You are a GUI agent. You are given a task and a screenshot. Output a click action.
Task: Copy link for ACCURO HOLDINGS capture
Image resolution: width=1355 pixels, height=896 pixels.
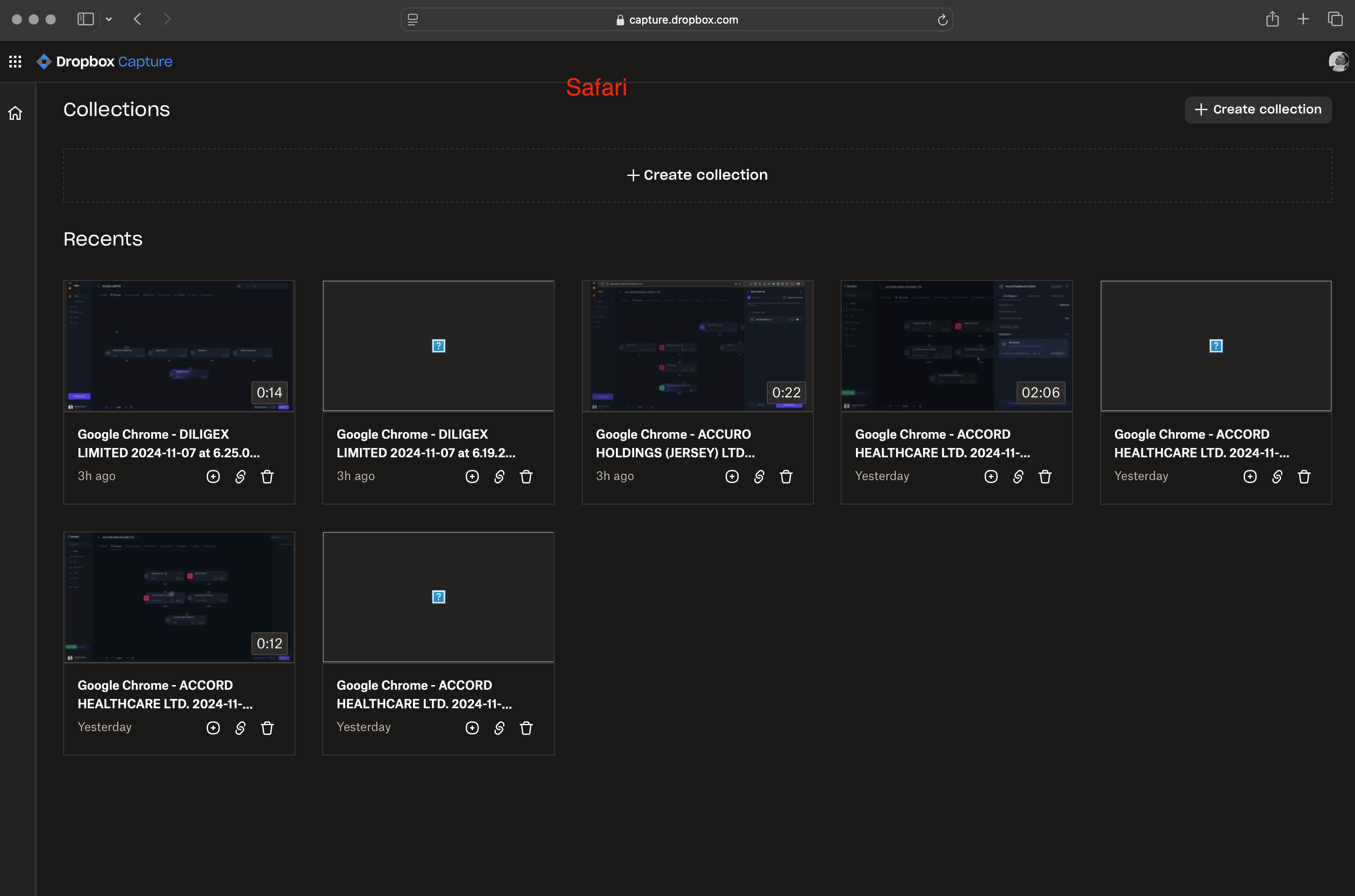pyautogui.click(x=759, y=477)
